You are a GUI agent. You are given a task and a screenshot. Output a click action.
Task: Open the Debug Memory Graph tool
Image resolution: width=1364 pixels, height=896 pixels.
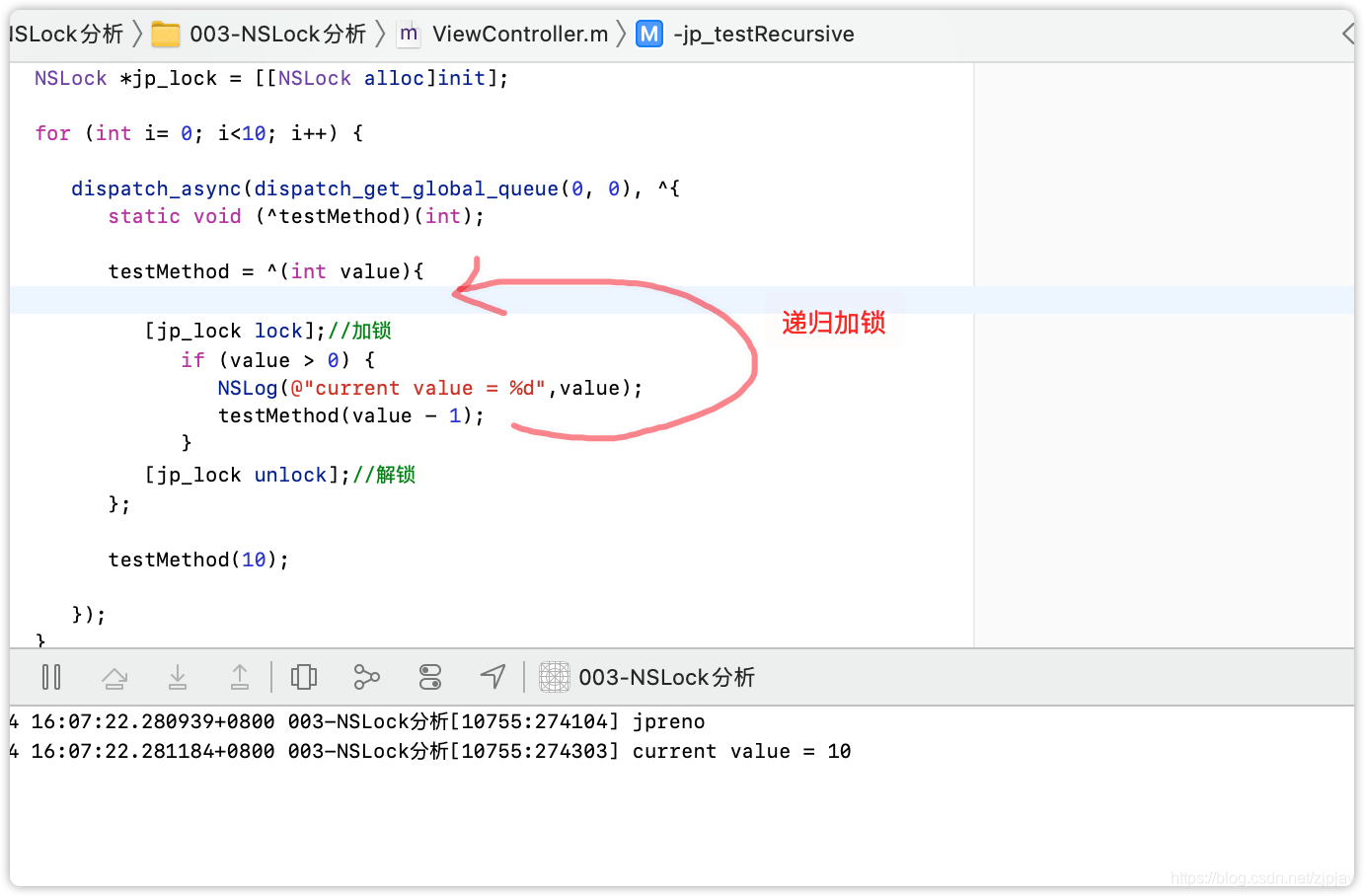[366, 677]
